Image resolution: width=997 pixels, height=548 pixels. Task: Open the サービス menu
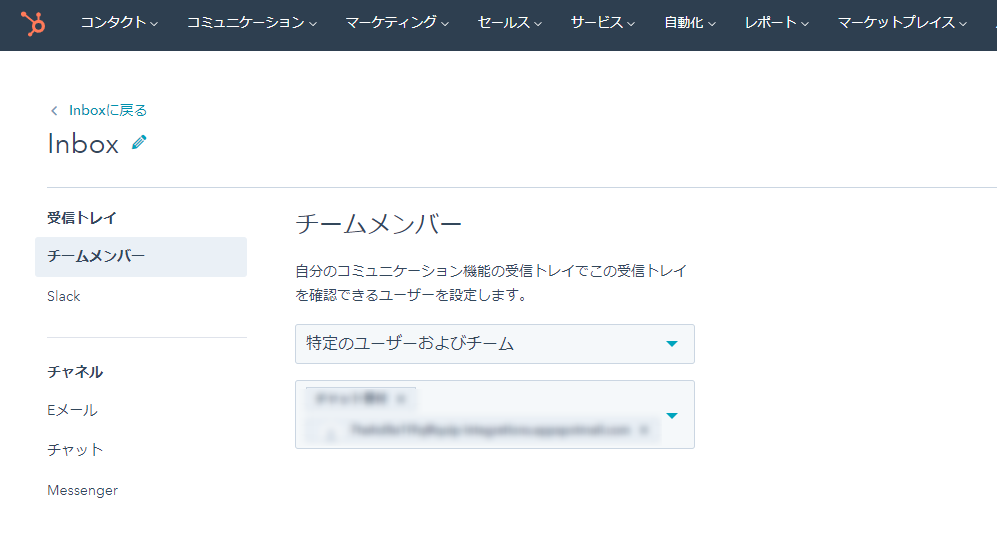(x=602, y=23)
